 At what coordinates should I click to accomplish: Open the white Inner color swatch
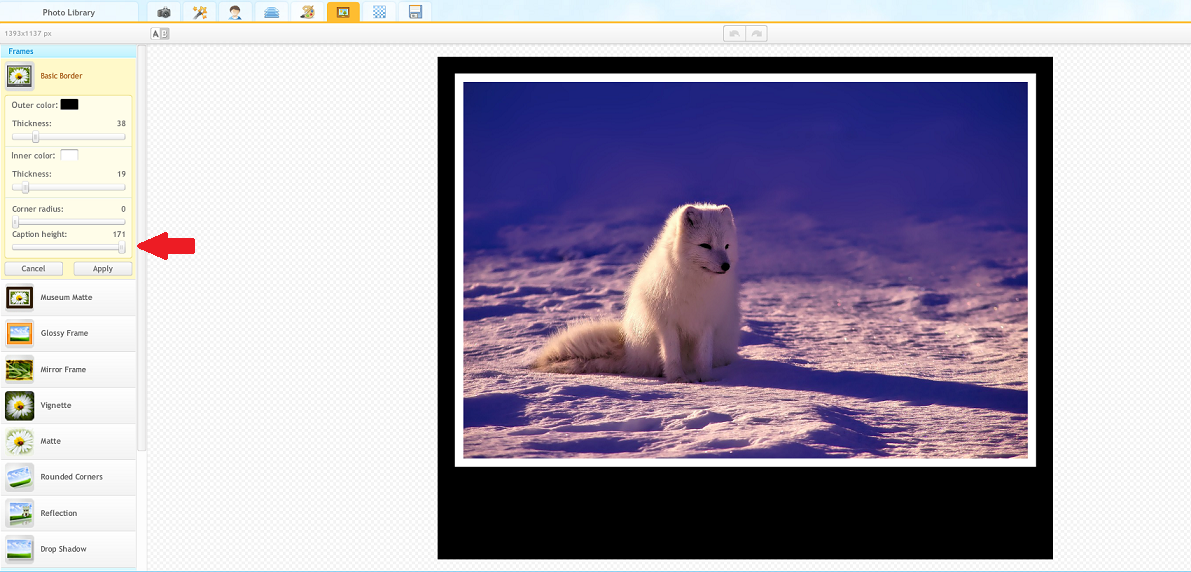pyautogui.click(x=69, y=155)
